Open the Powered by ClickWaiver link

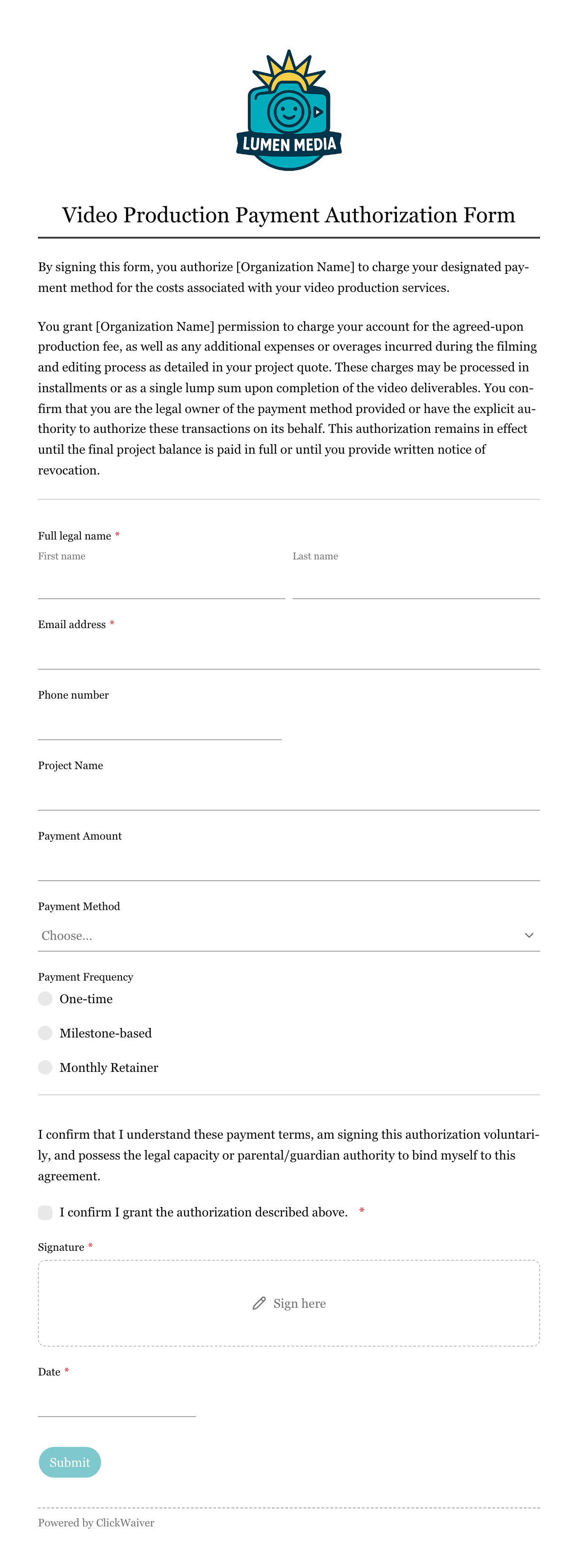point(96,1522)
